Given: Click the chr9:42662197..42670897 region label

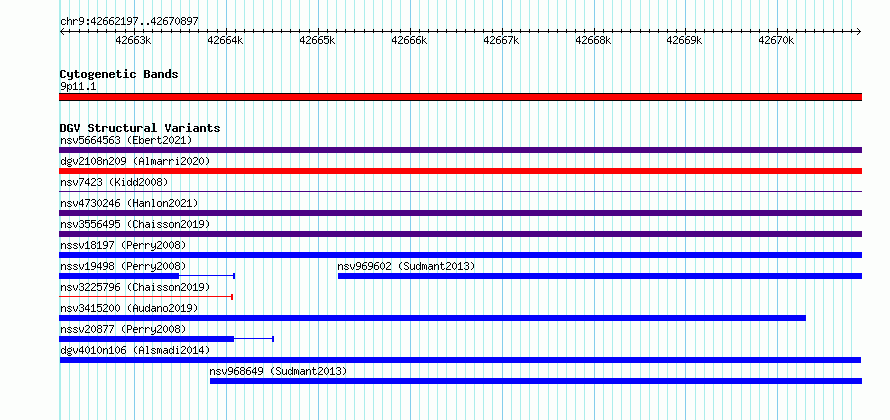Looking at the screenshot, I should tap(129, 22).
